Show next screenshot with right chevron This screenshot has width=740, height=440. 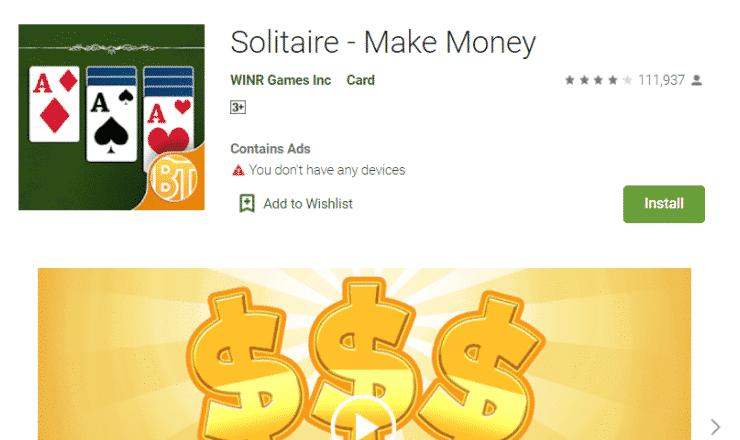pyautogui.click(x=715, y=427)
